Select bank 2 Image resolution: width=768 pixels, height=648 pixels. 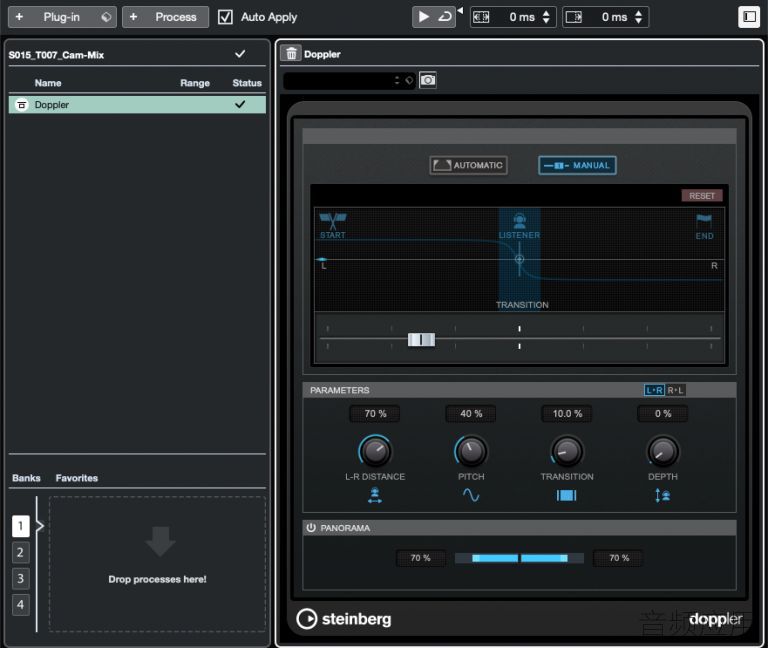coord(21,552)
